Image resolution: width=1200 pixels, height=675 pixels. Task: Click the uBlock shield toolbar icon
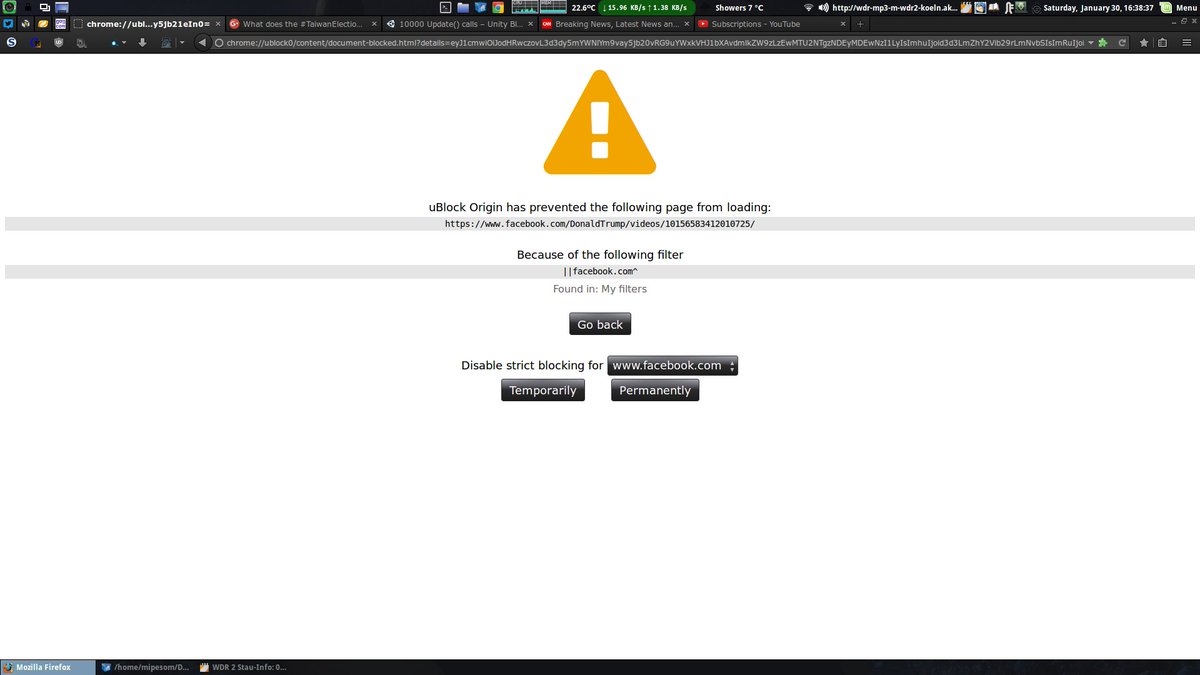pos(59,43)
